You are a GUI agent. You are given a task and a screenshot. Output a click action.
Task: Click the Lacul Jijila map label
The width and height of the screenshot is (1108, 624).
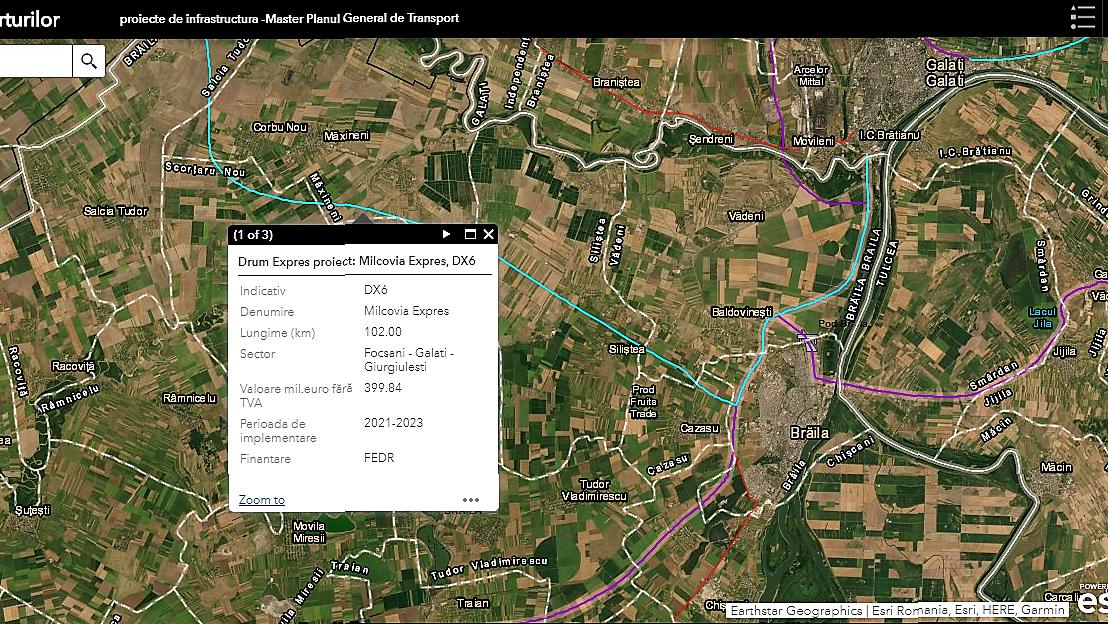(x=1042, y=318)
